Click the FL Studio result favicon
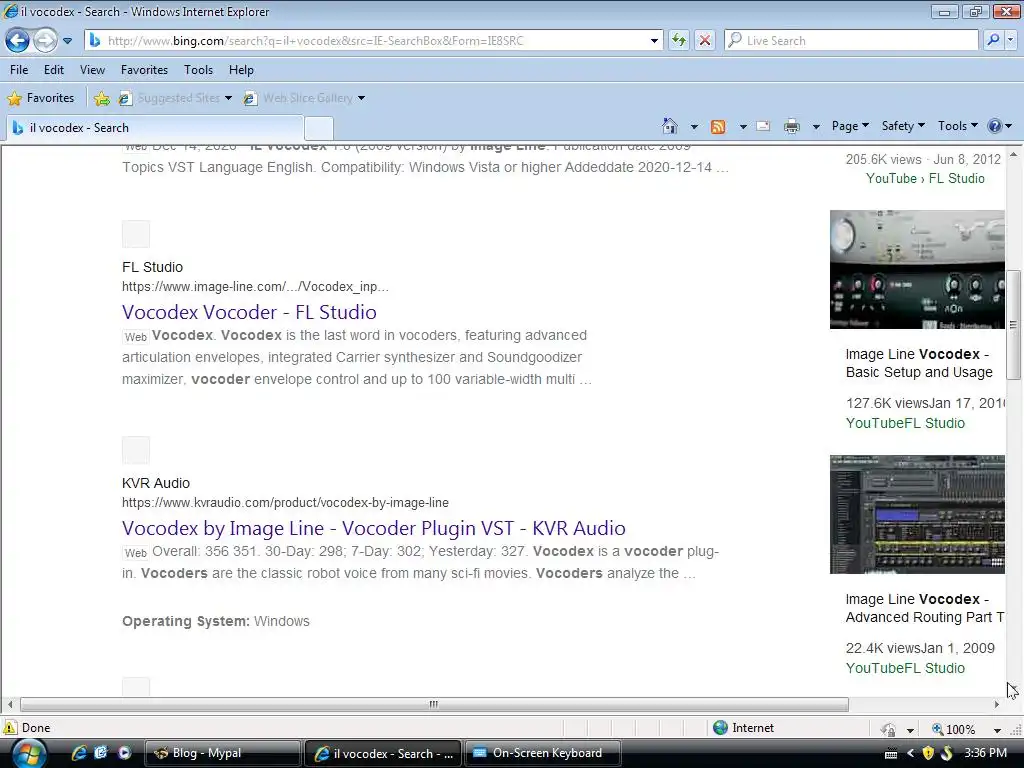The height and width of the screenshot is (768, 1024). click(x=136, y=234)
